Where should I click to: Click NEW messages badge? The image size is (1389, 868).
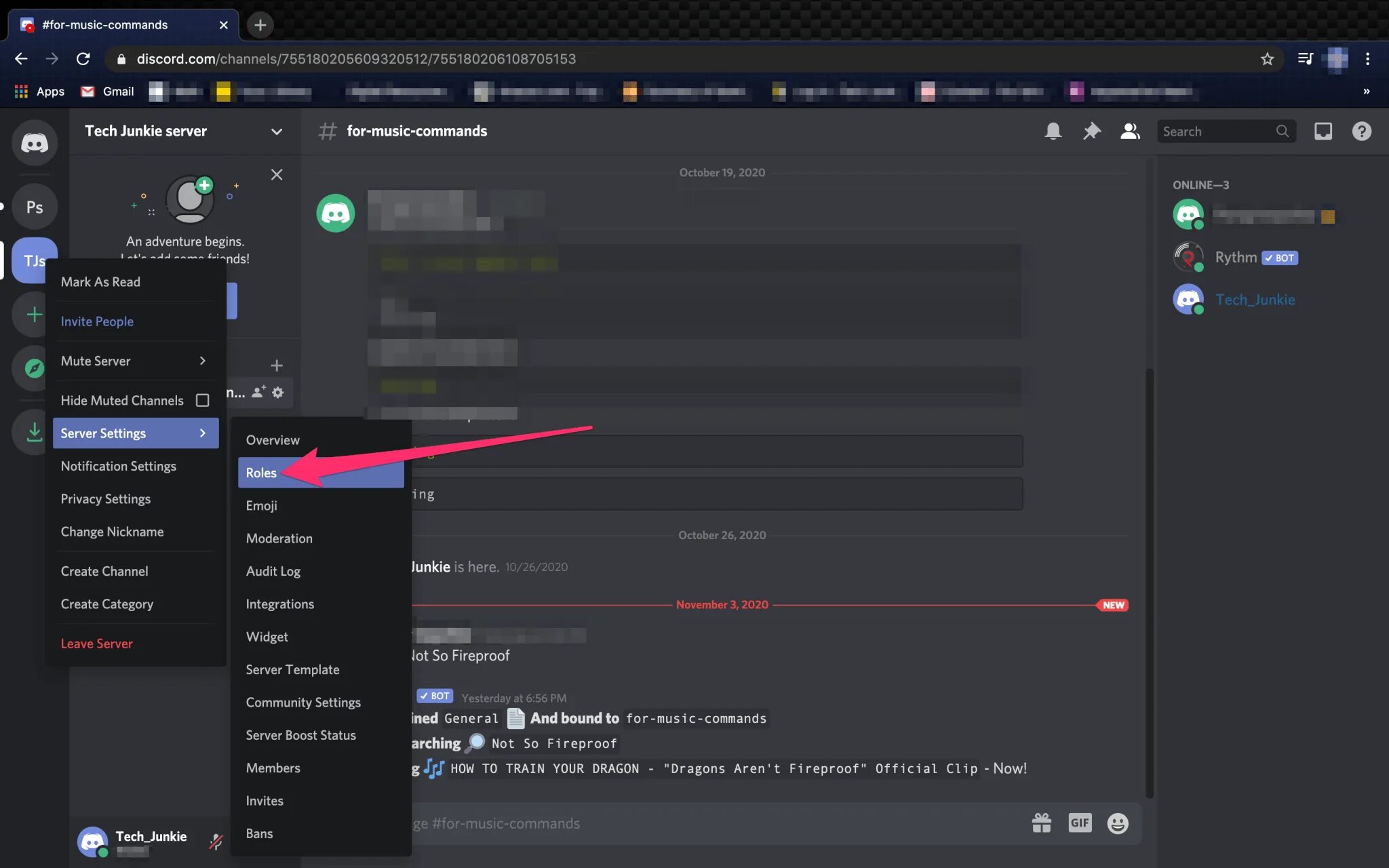1113,605
